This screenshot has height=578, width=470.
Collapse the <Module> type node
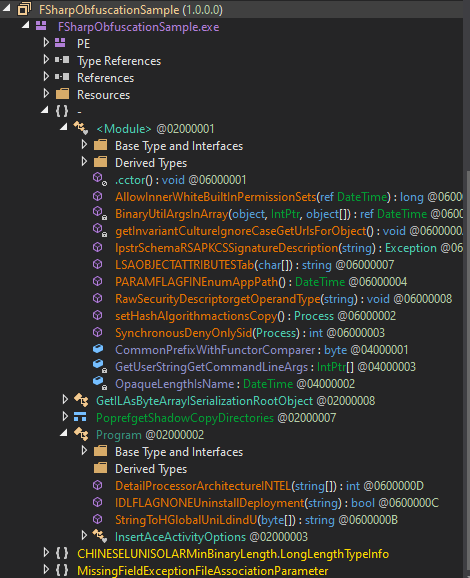click(64, 127)
